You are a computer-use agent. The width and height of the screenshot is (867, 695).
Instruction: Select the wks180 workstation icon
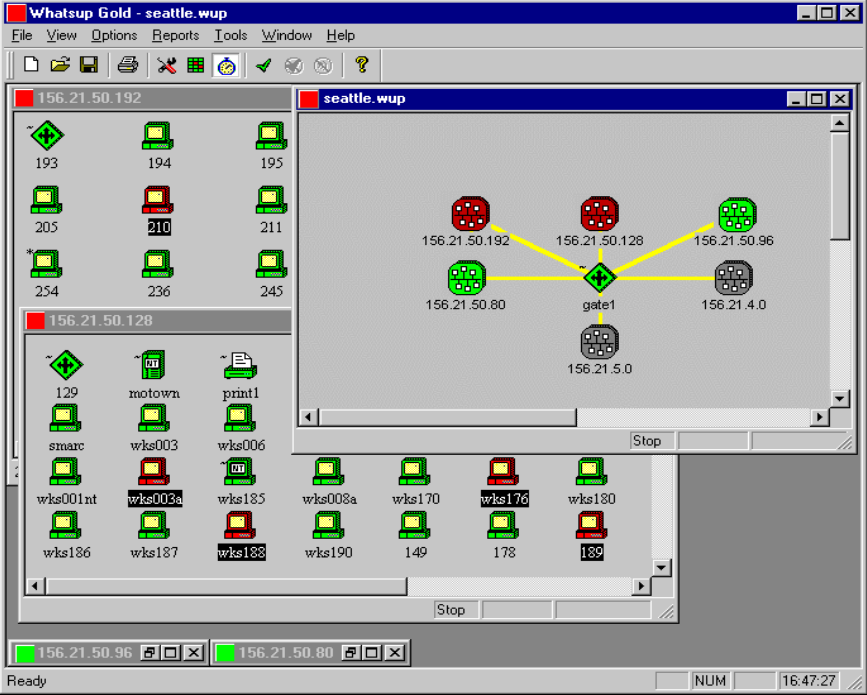click(591, 472)
